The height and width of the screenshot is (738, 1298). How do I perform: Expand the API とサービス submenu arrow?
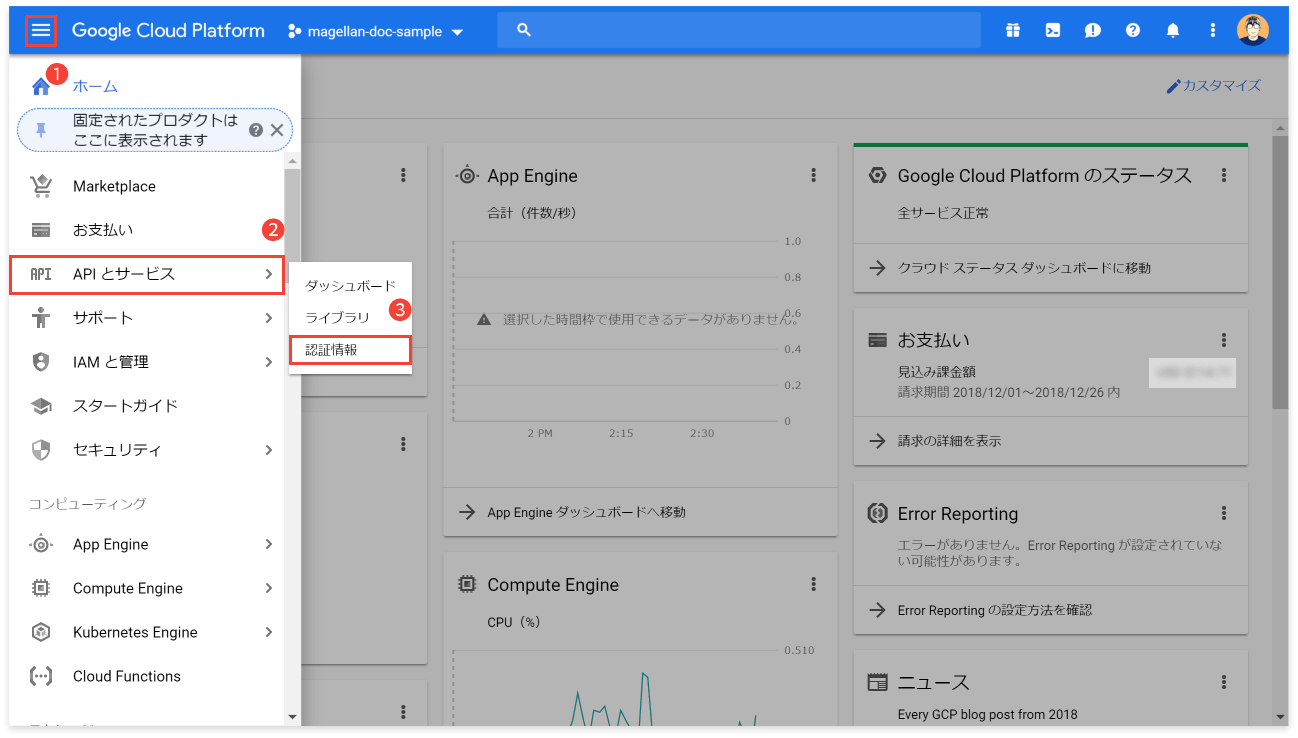(x=269, y=274)
